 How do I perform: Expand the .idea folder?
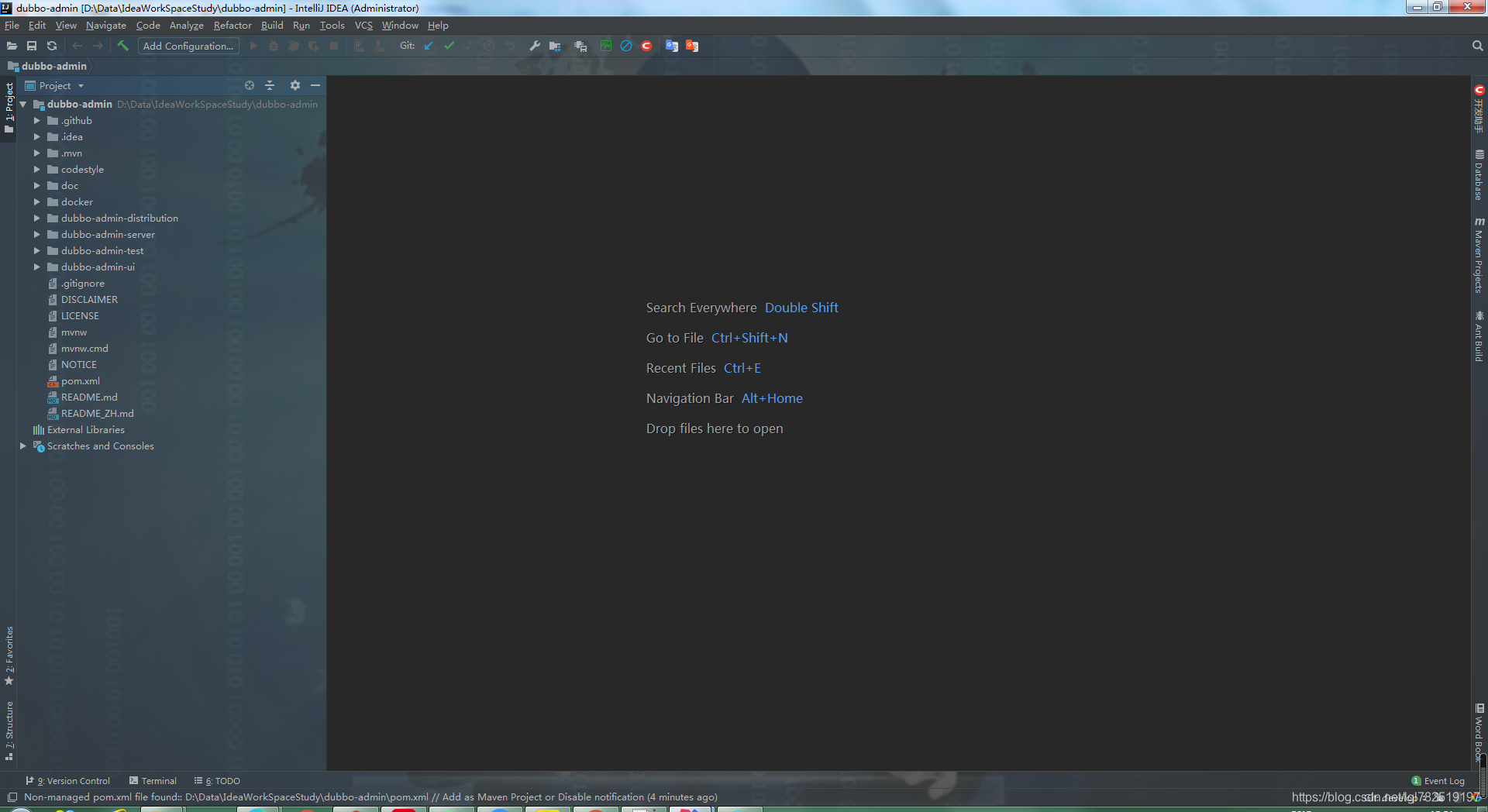pos(36,137)
